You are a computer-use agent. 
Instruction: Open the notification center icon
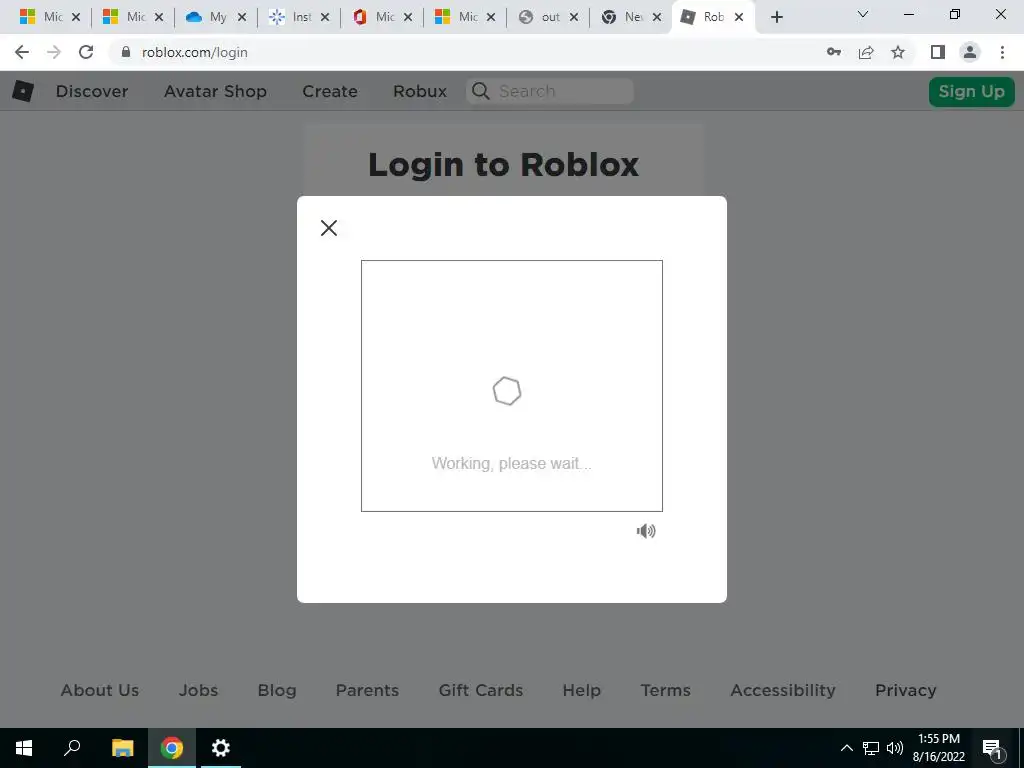click(992, 748)
